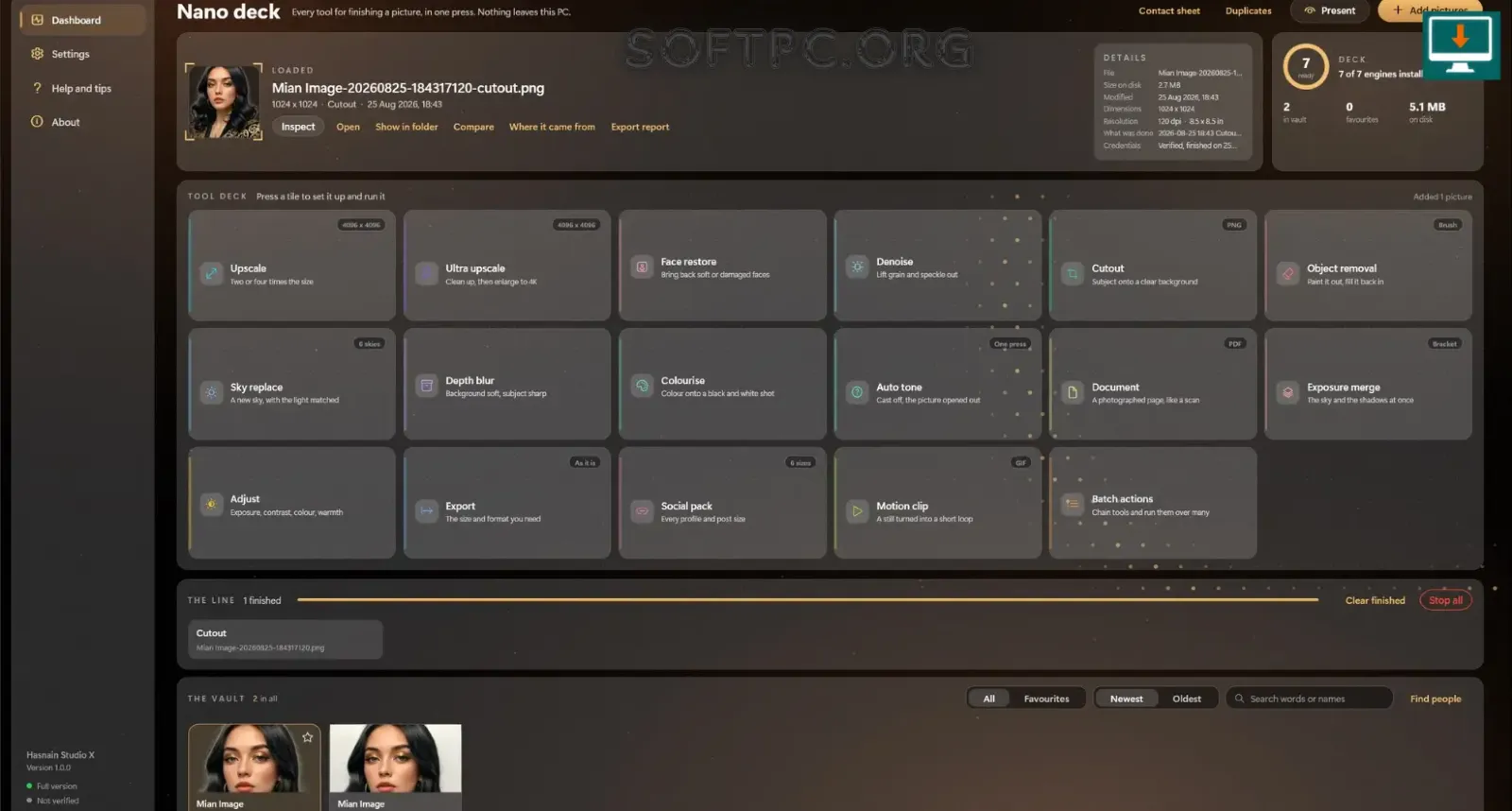Open the loaded cutout picture
This screenshot has width=1512, height=811.
348,127
